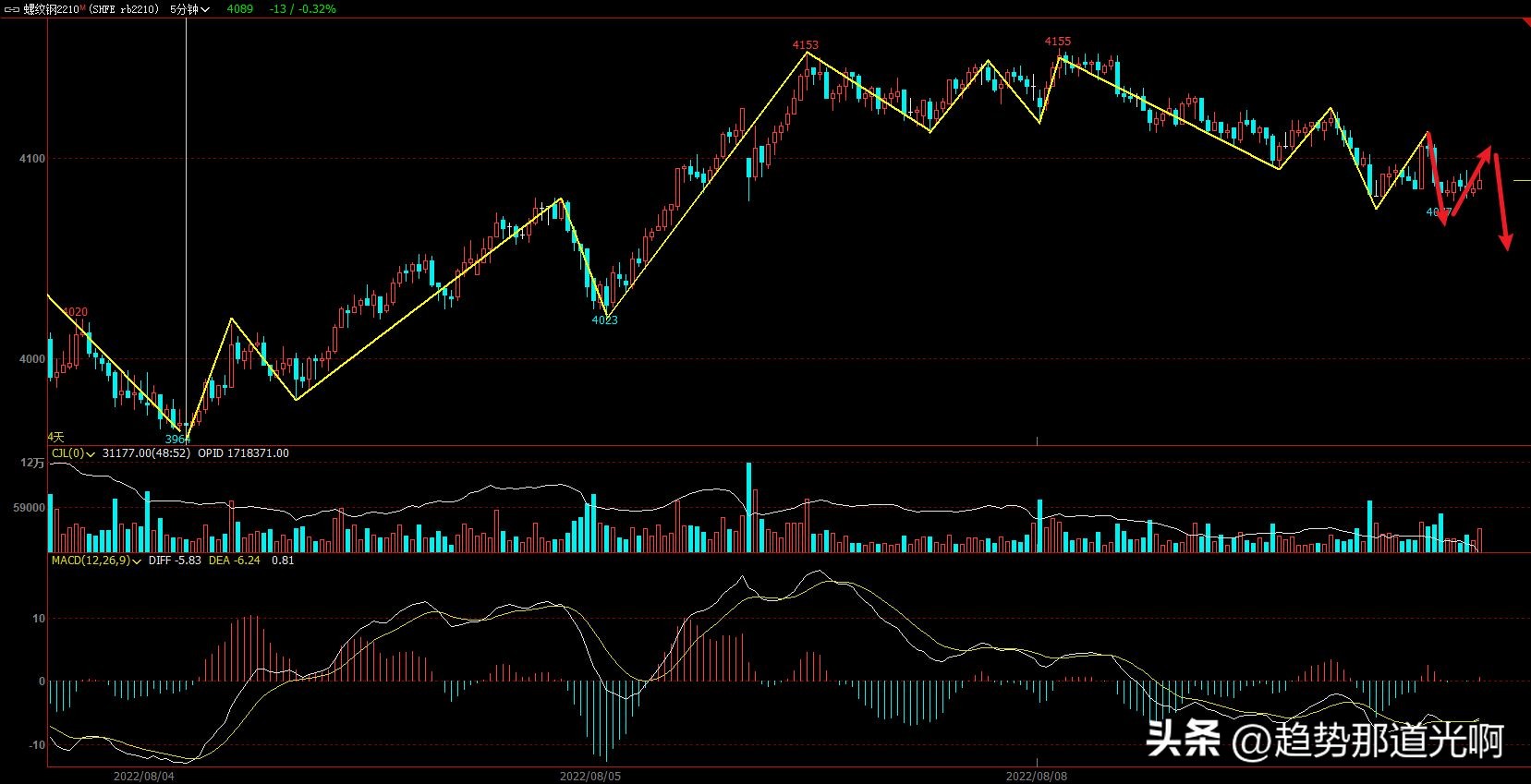Open the 5分钟 timeframe dropdown
1531x784 pixels.
190,9
